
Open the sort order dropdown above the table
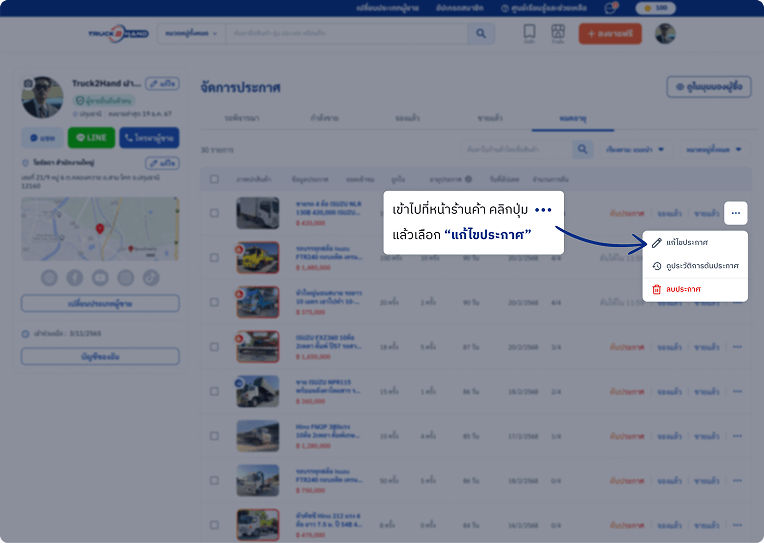tap(635, 149)
